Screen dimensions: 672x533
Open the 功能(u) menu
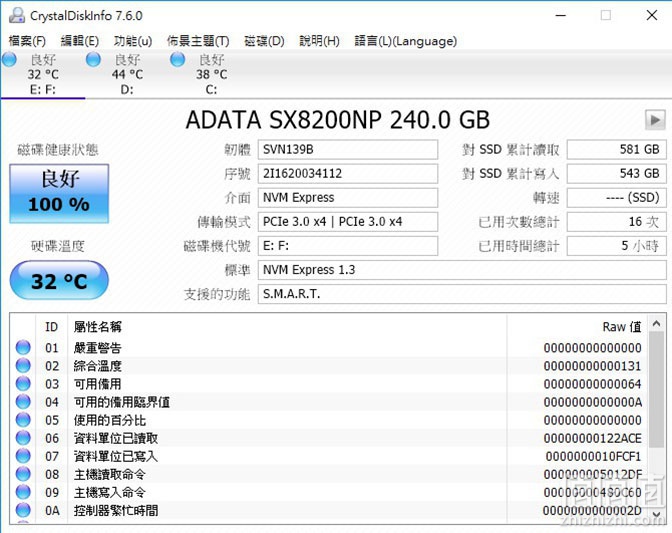point(133,41)
